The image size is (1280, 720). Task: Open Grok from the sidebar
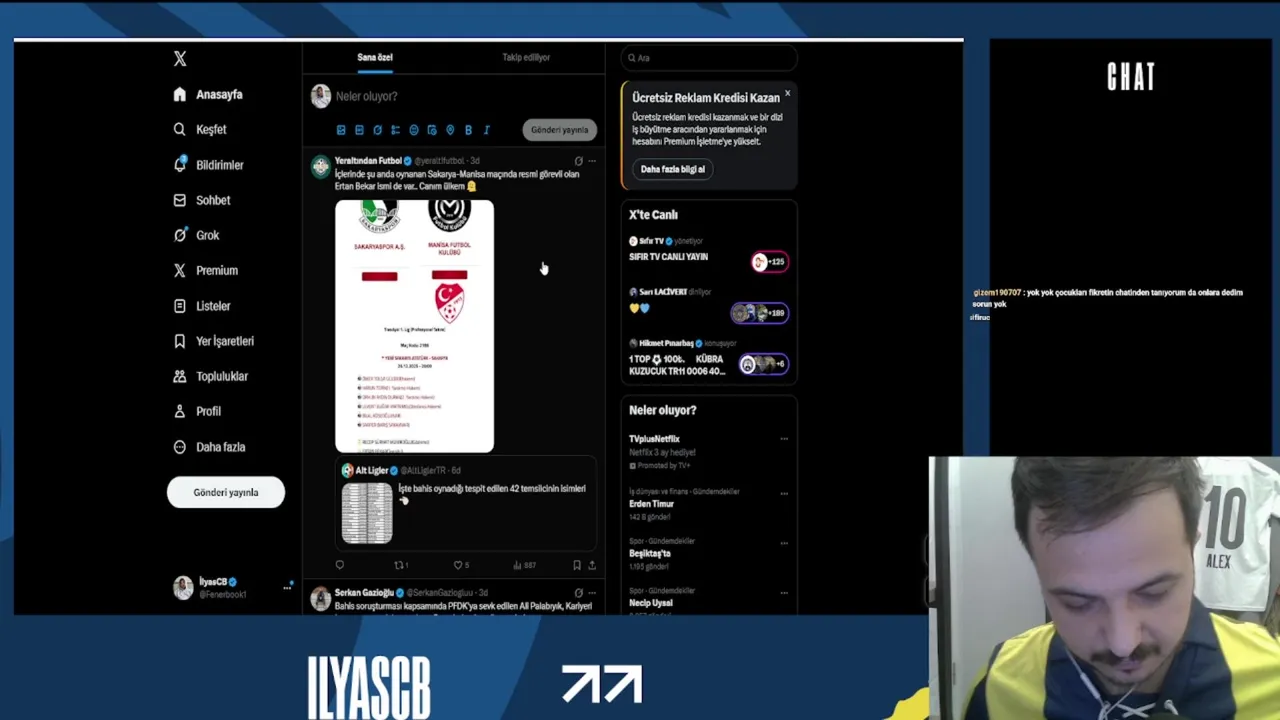click(x=196, y=235)
